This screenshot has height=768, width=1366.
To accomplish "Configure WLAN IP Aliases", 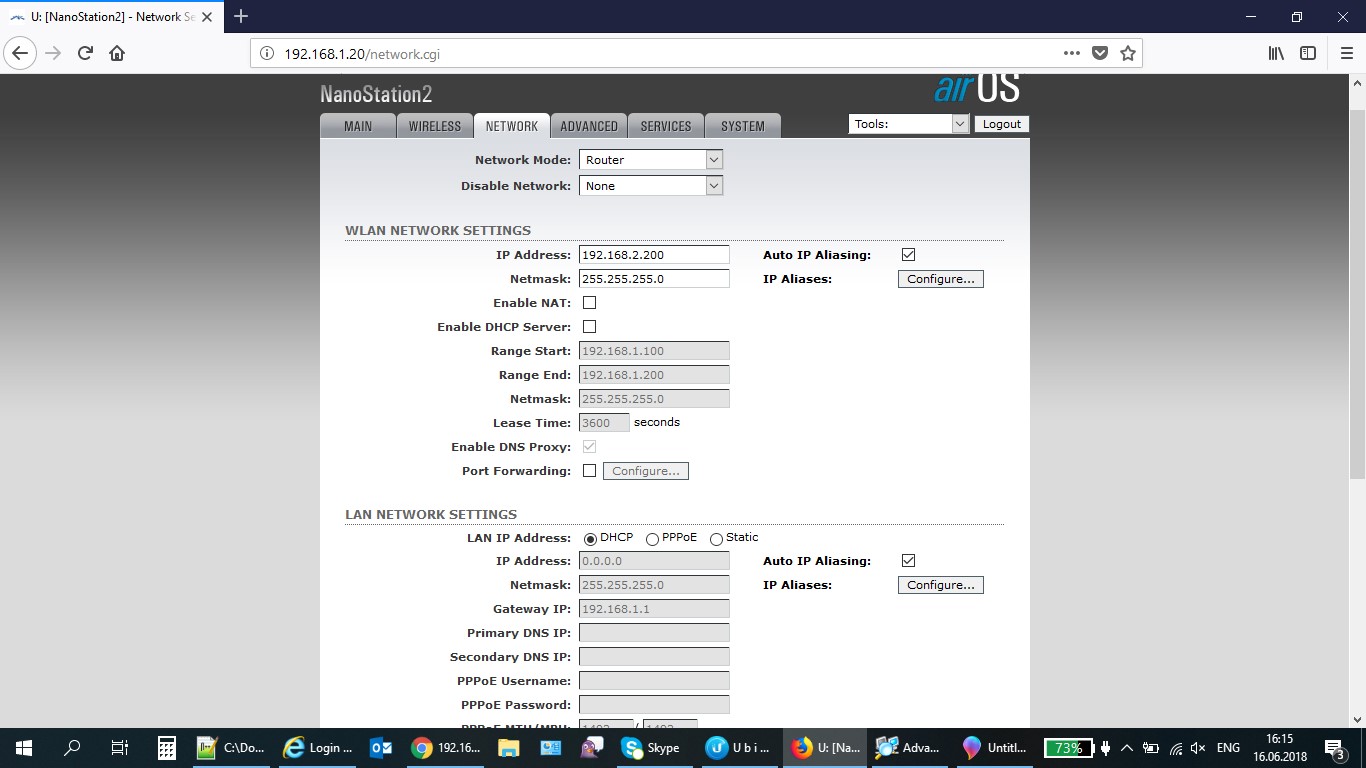I will (941, 279).
